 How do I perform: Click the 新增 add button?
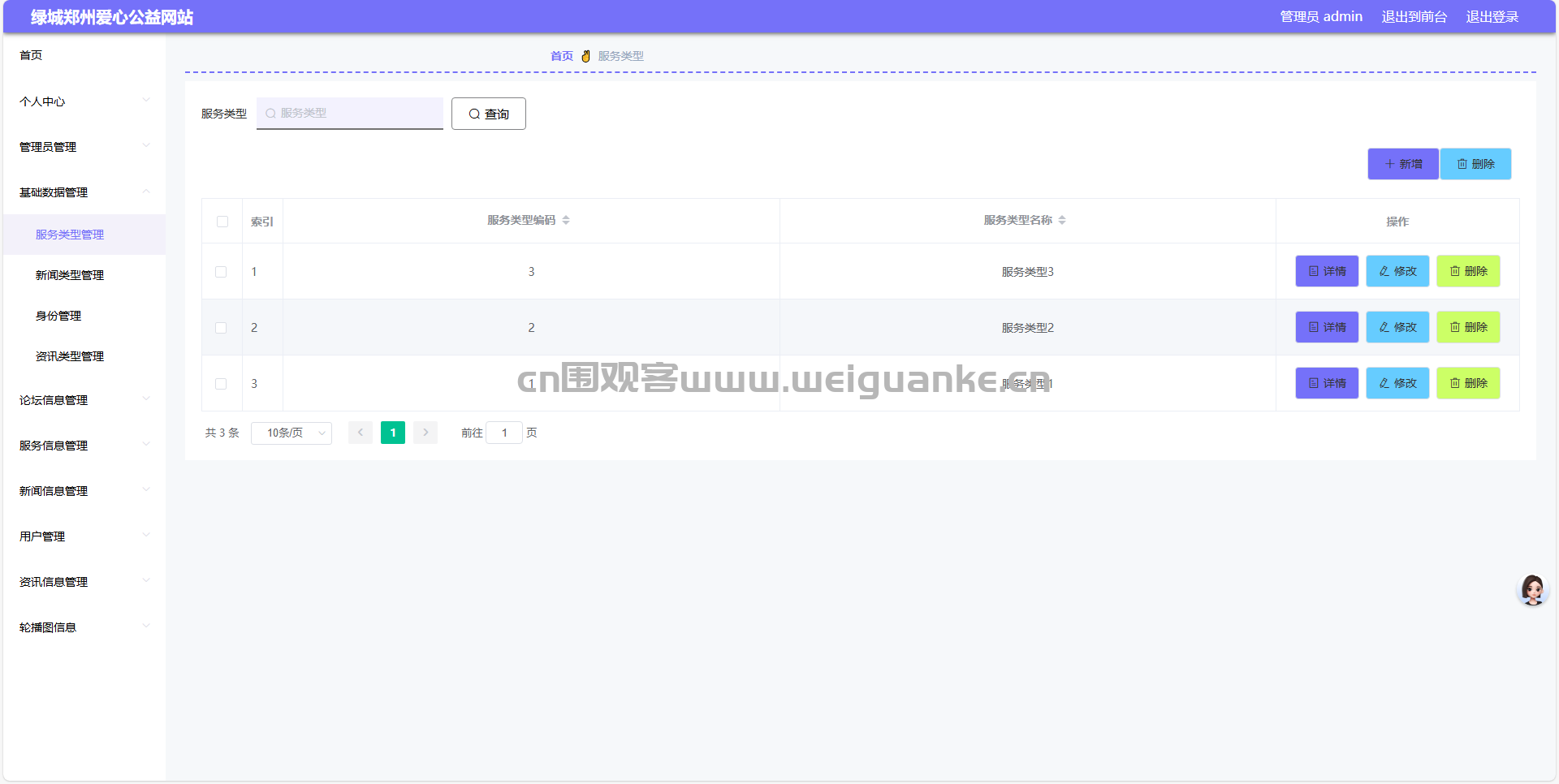[x=1403, y=164]
